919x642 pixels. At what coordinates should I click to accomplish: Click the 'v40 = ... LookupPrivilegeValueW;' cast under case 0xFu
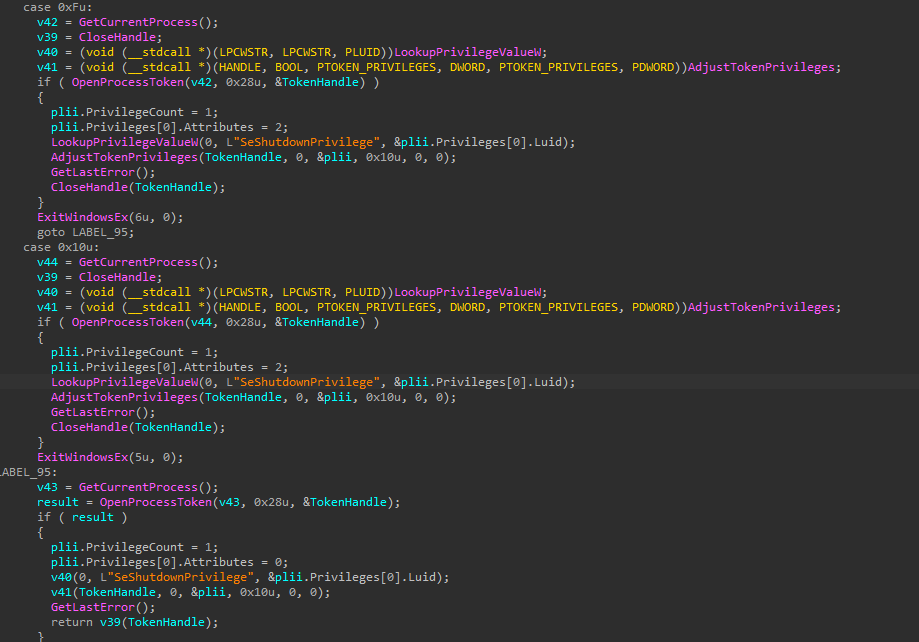pos(292,52)
